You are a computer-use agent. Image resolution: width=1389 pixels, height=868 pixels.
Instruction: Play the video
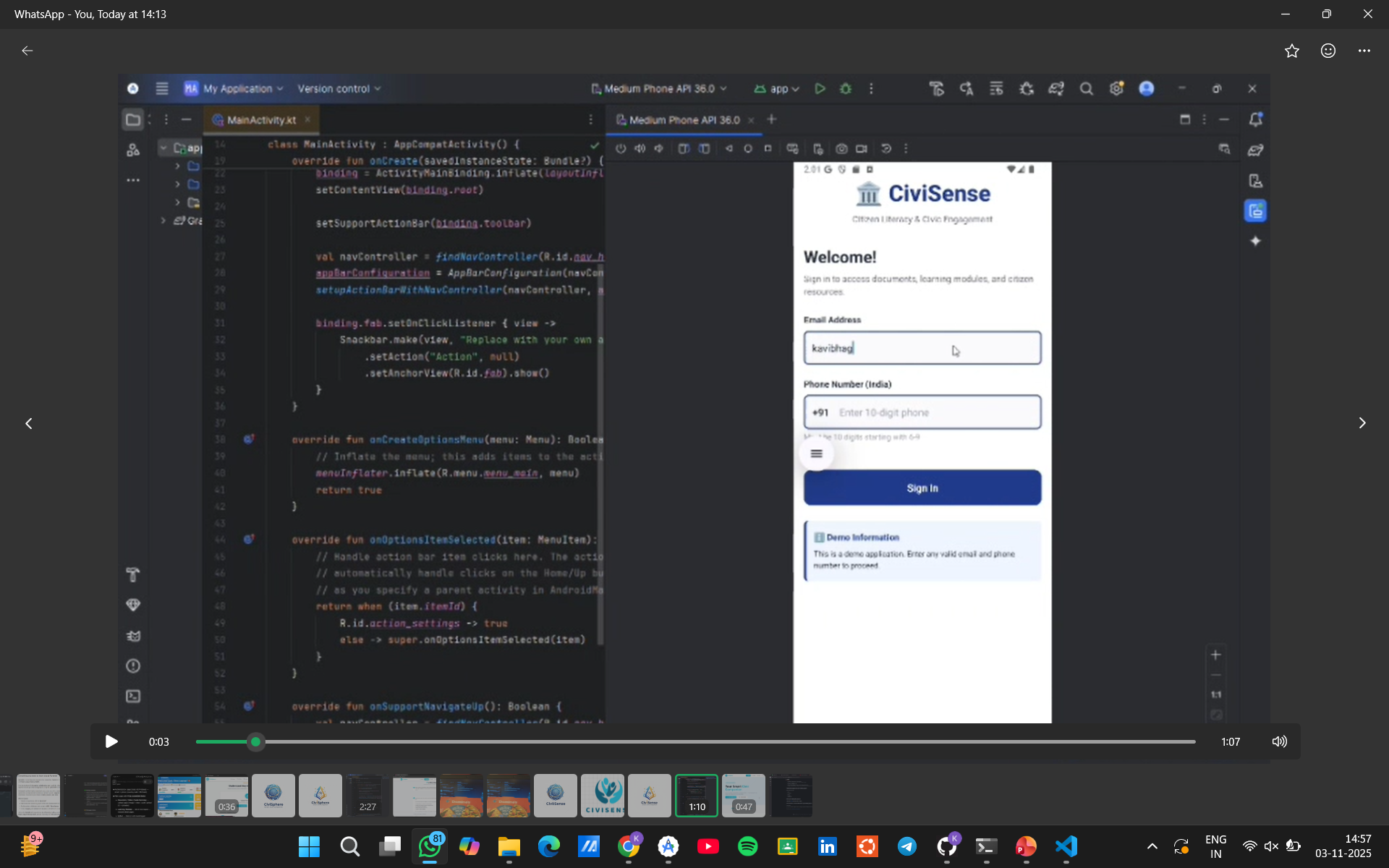(x=111, y=741)
